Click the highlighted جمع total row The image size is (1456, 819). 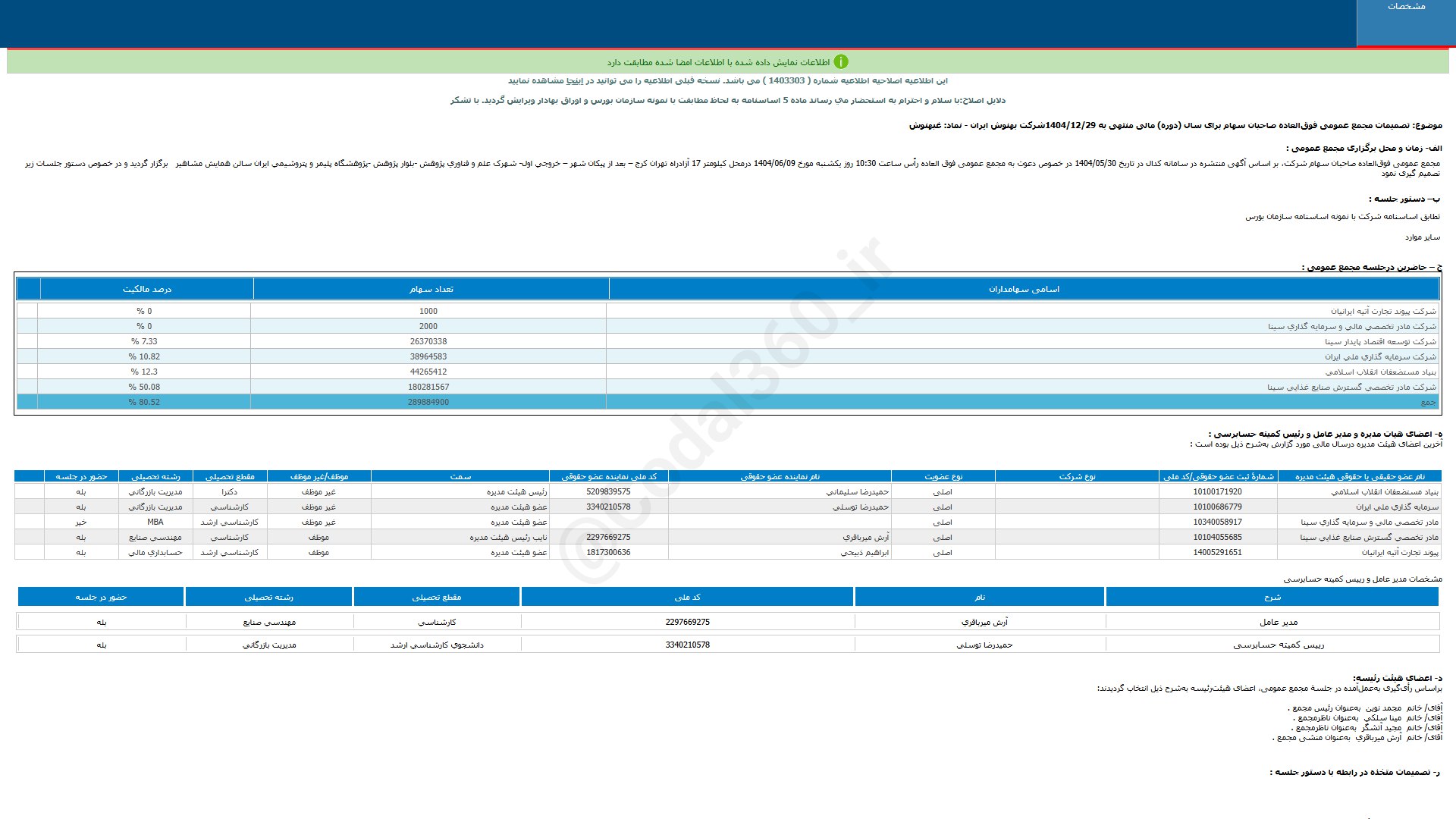click(x=728, y=402)
